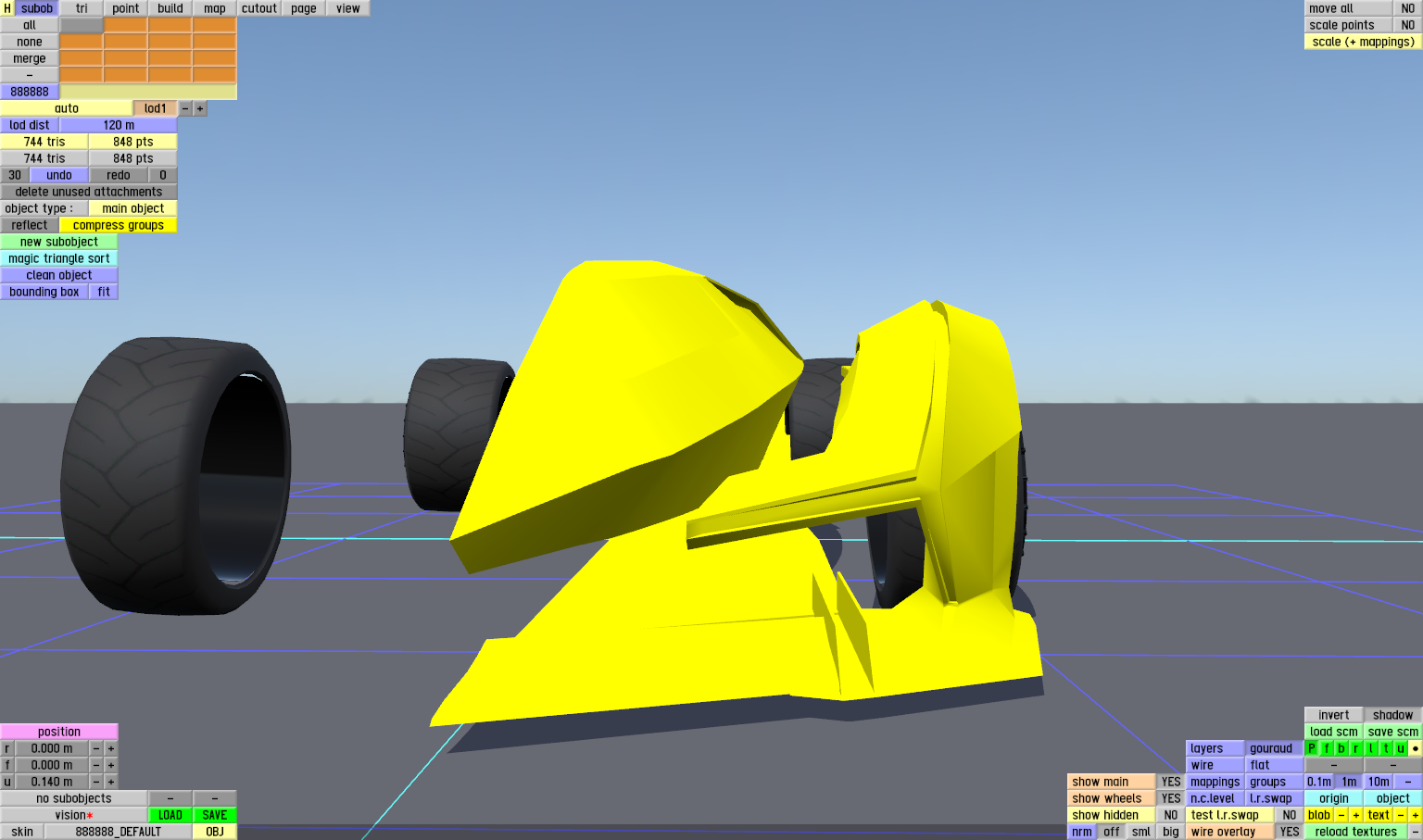
Task: Decrease the f position with minus
Action: [x=96, y=765]
